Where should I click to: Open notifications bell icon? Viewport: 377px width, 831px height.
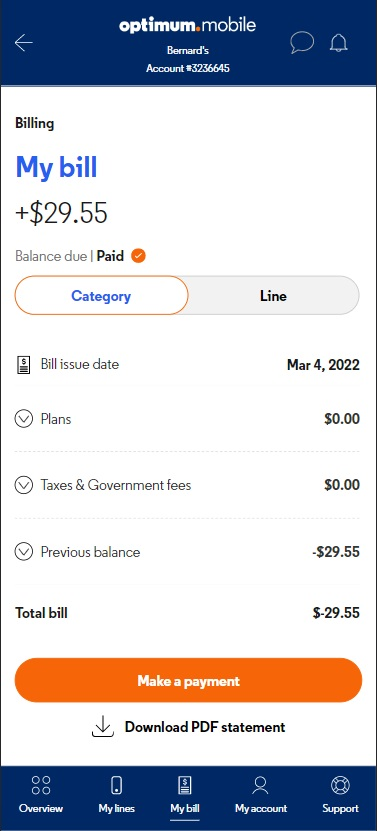(338, 43)
